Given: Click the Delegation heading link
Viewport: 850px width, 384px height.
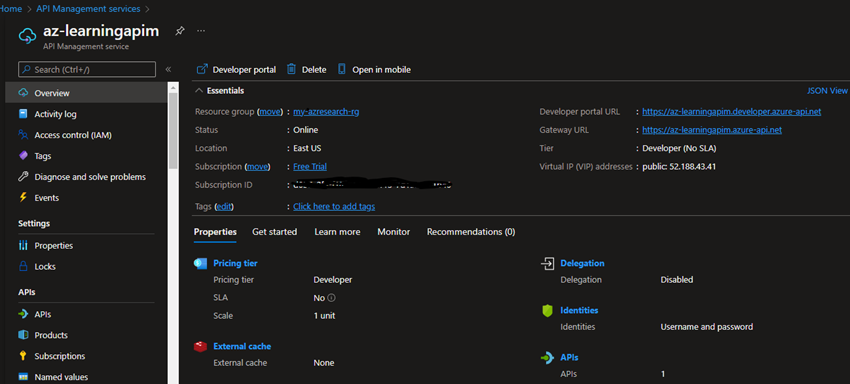Looking at the screenshot, I should coord(582,263).
